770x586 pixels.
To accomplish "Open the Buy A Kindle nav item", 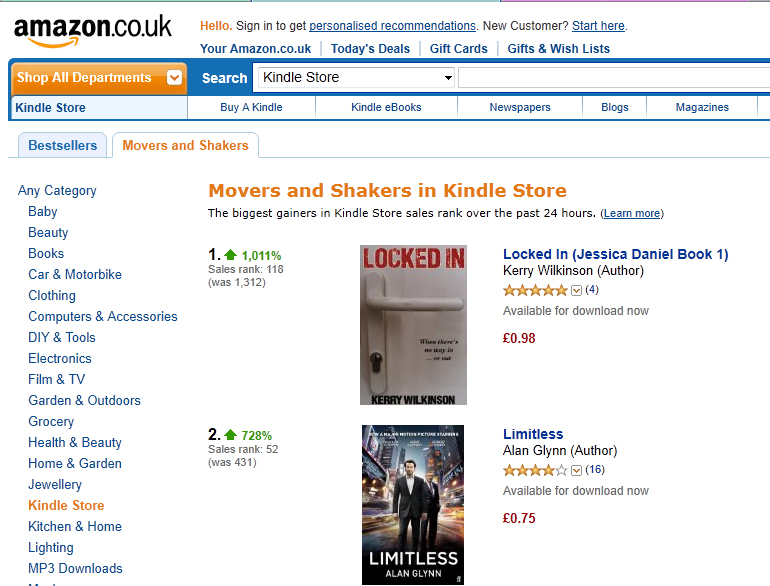I will point(251,107).
